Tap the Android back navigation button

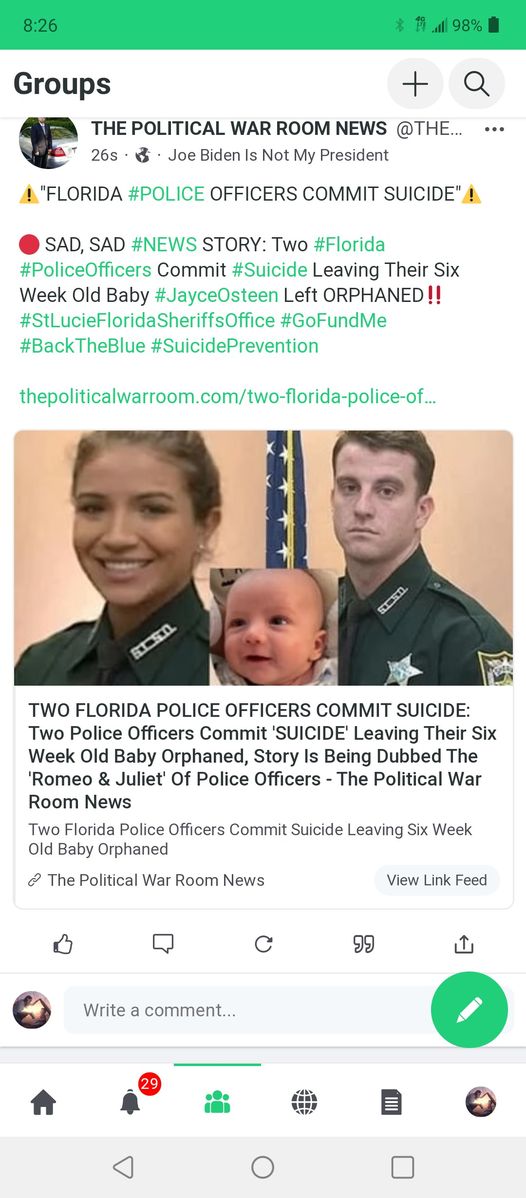coord(123,1167)
